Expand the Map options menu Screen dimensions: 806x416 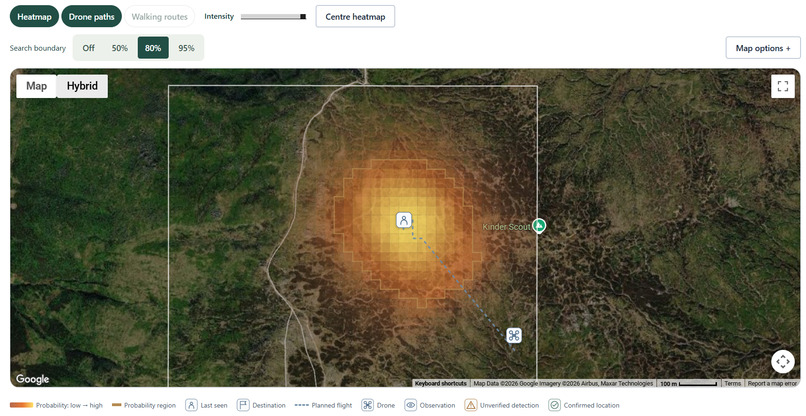(x=763, y=48)
